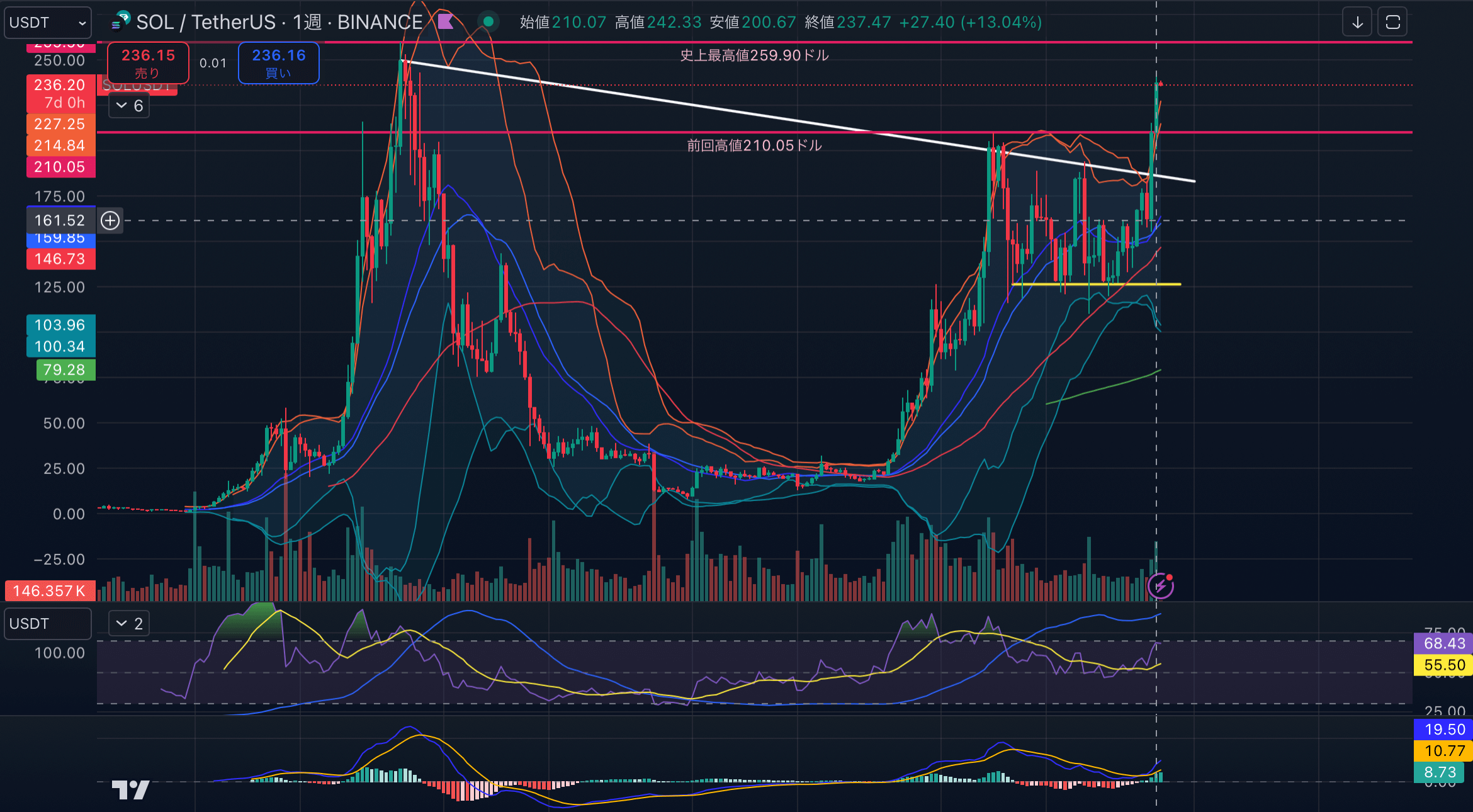Select the white descending trend line
This screenshot has width=1473, height=812.
796,120
